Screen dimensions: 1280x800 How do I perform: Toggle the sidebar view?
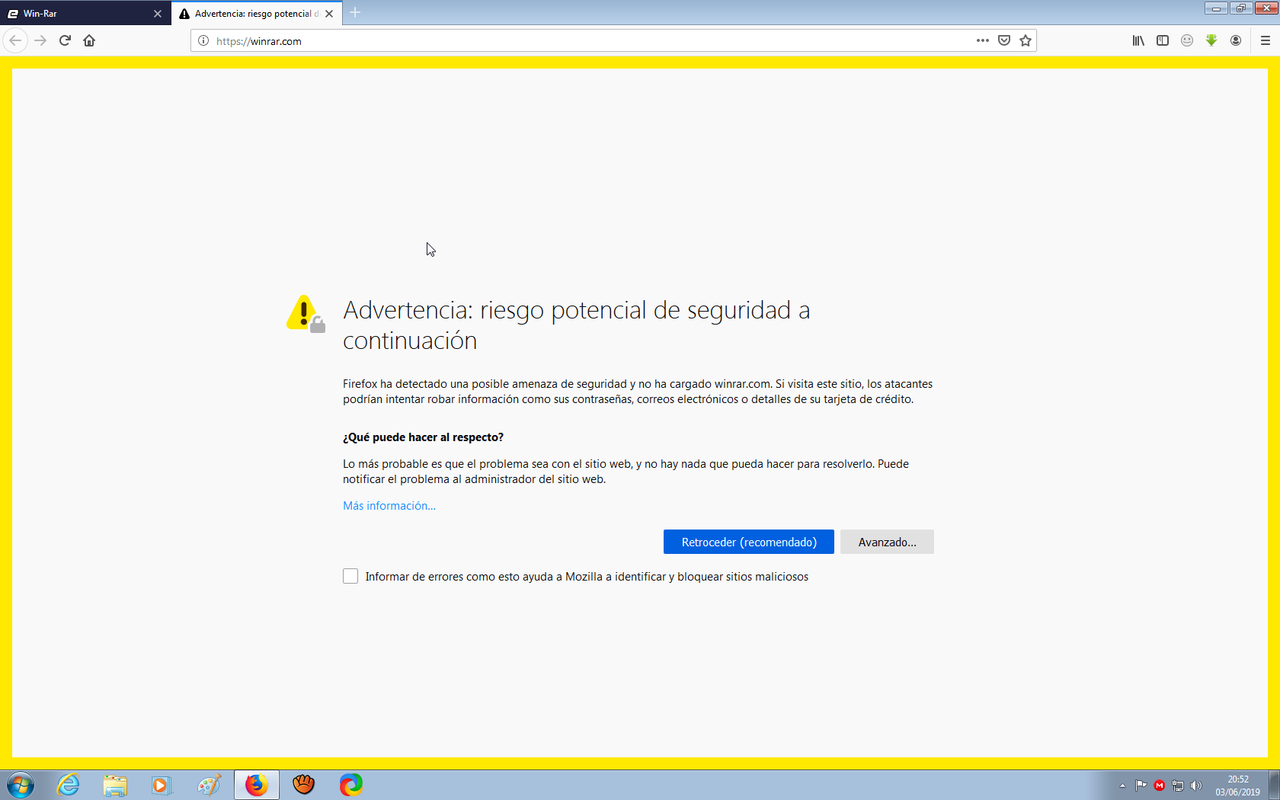1162,41
